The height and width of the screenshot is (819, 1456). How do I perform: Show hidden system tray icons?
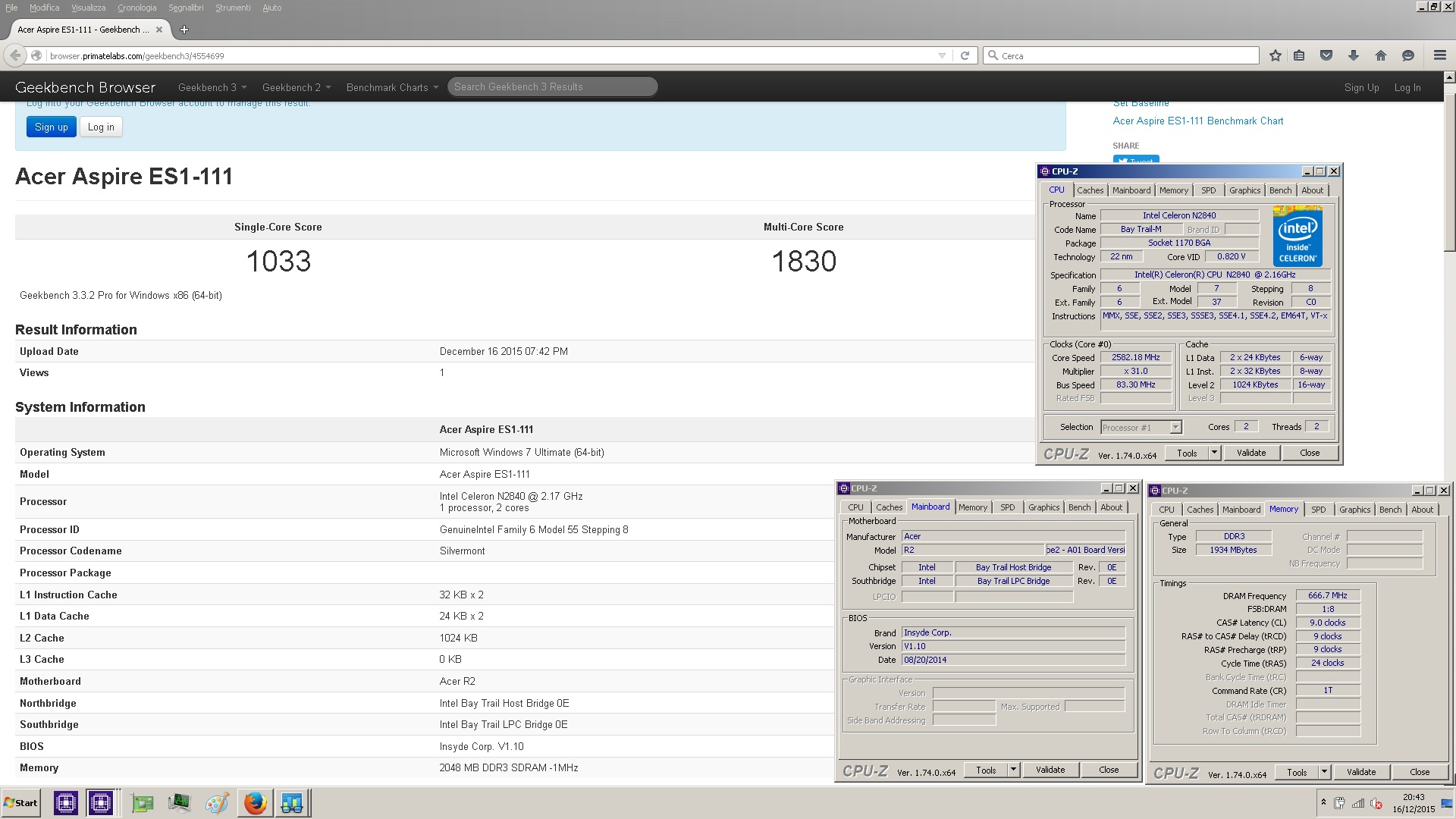(1323, 802)
